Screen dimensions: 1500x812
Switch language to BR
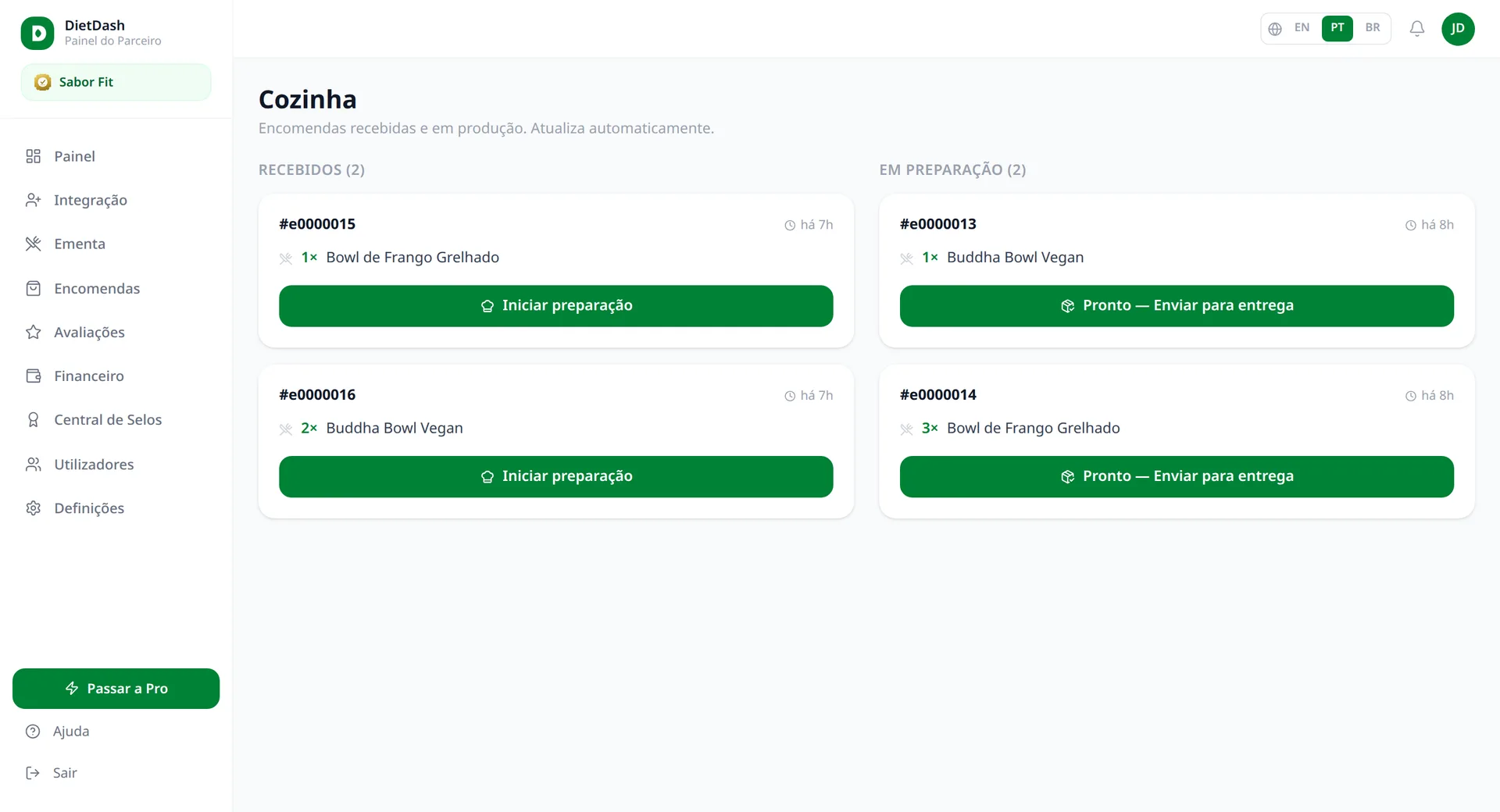(1373, 28)
